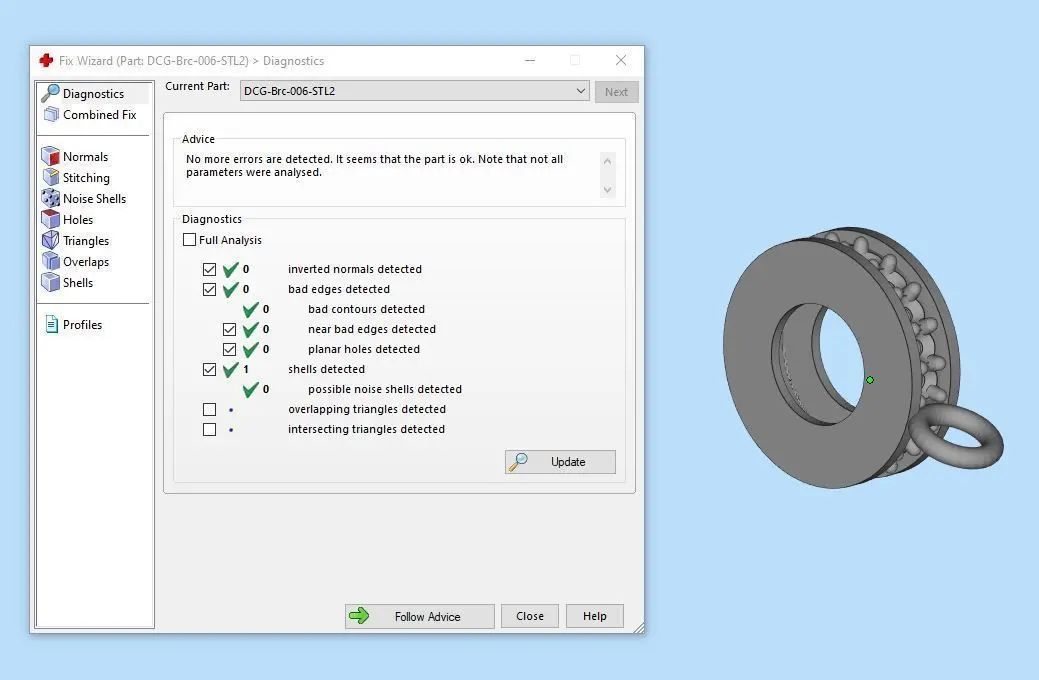The image size is (1039, 680).
Task: Open the Normals page label
Action: 85,156
